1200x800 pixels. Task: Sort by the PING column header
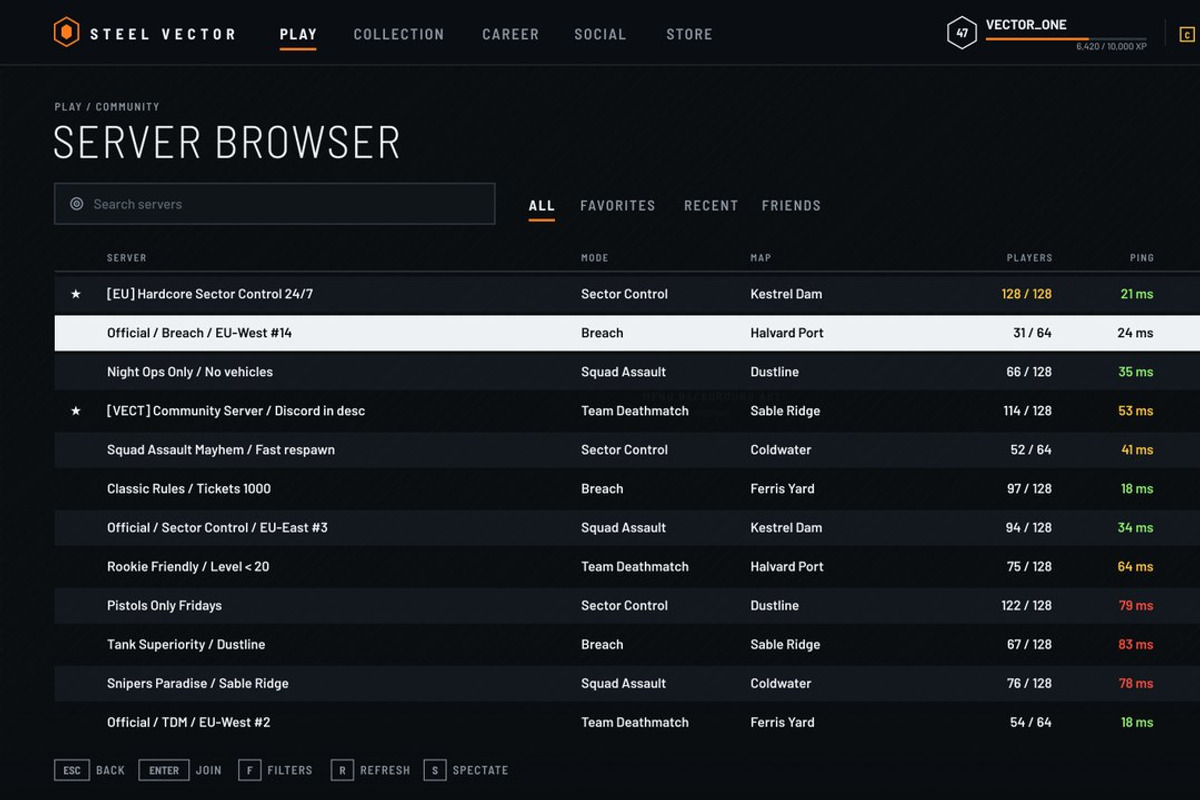click(1142, 258)
